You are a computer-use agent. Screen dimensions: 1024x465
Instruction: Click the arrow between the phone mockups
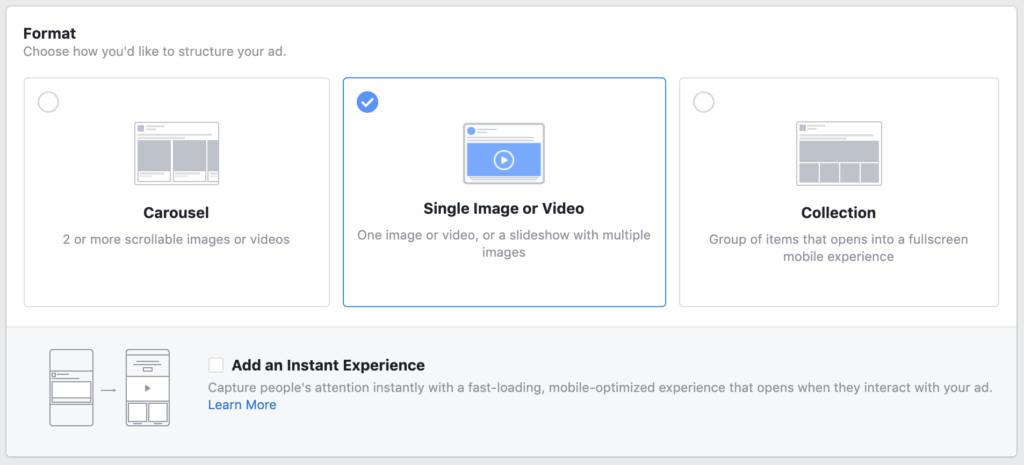click(x=109, y=388)
